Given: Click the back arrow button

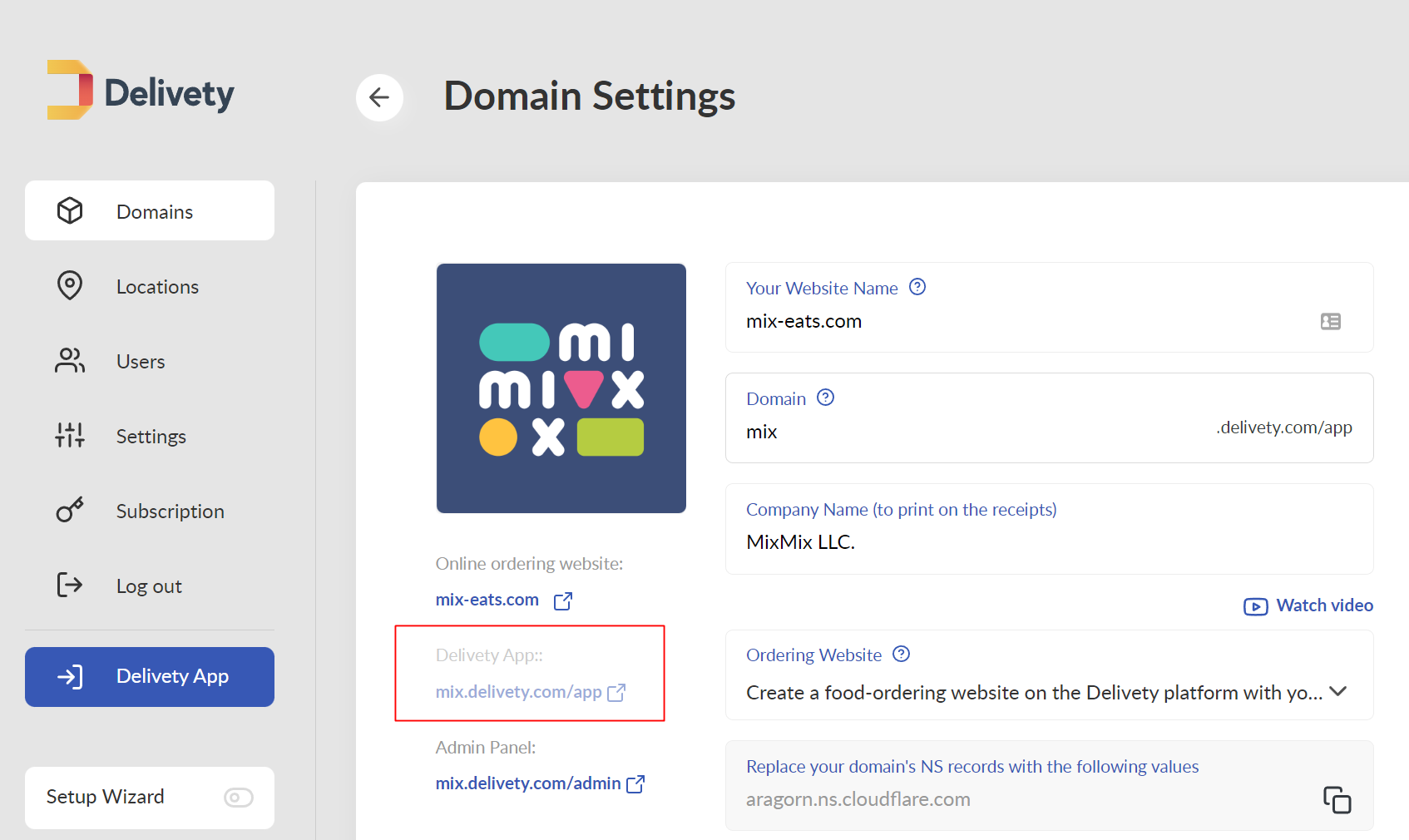Looking at the screenshot, I should (x=380, y=97).
